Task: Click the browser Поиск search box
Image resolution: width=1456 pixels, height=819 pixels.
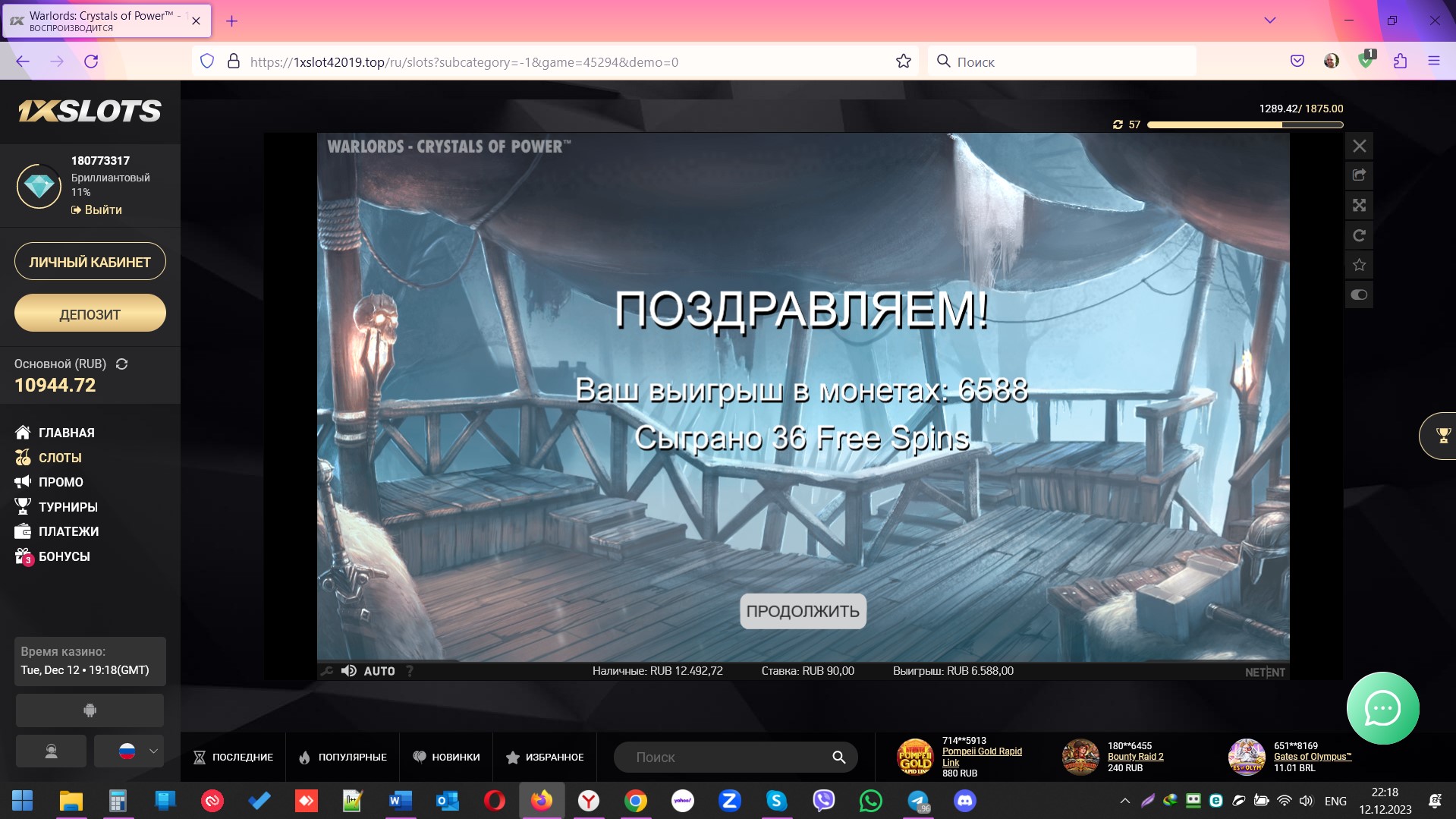Action: click(1062, 61)
